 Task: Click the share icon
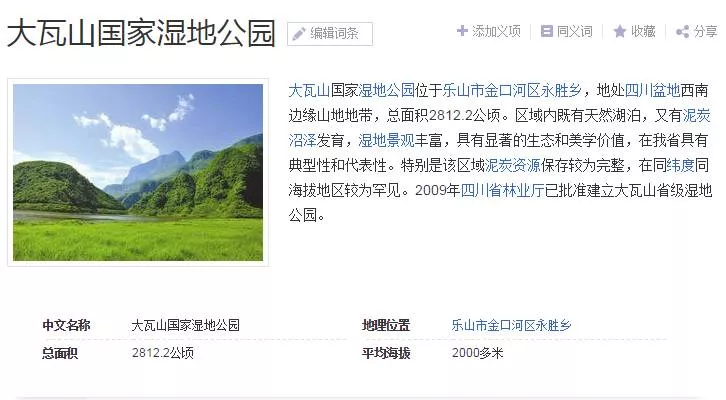point(682,32)
